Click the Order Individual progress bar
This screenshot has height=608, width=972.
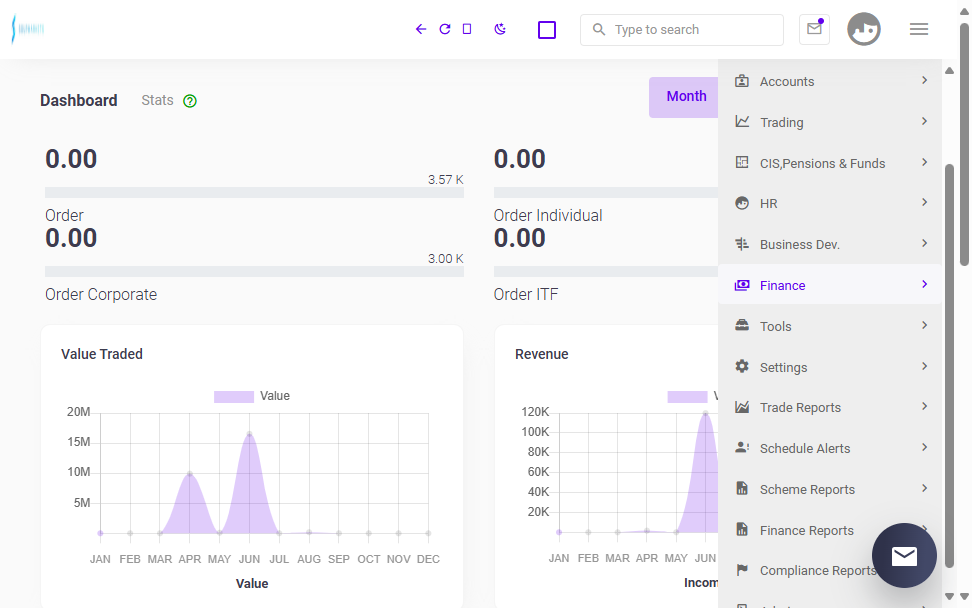tap(606, 193)
